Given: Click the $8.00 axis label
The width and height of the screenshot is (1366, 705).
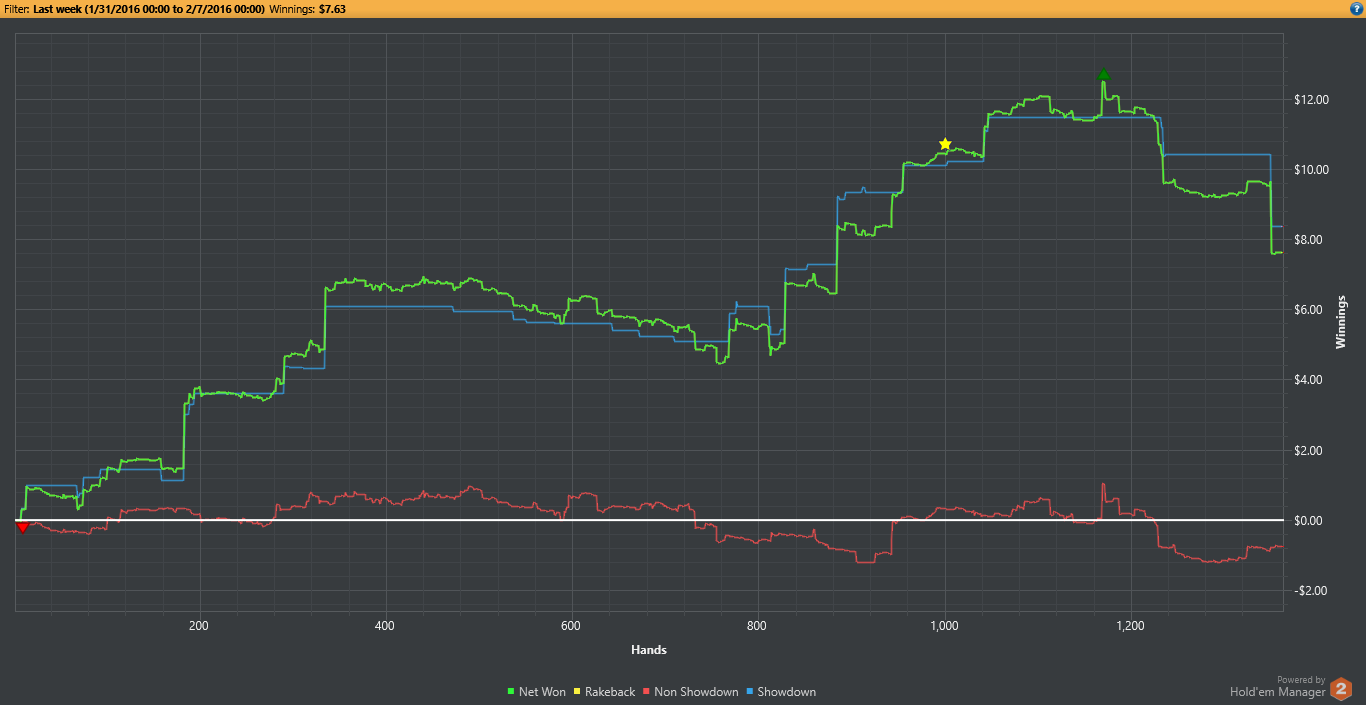Looking at the screenshot, I should click(1311, 240).
